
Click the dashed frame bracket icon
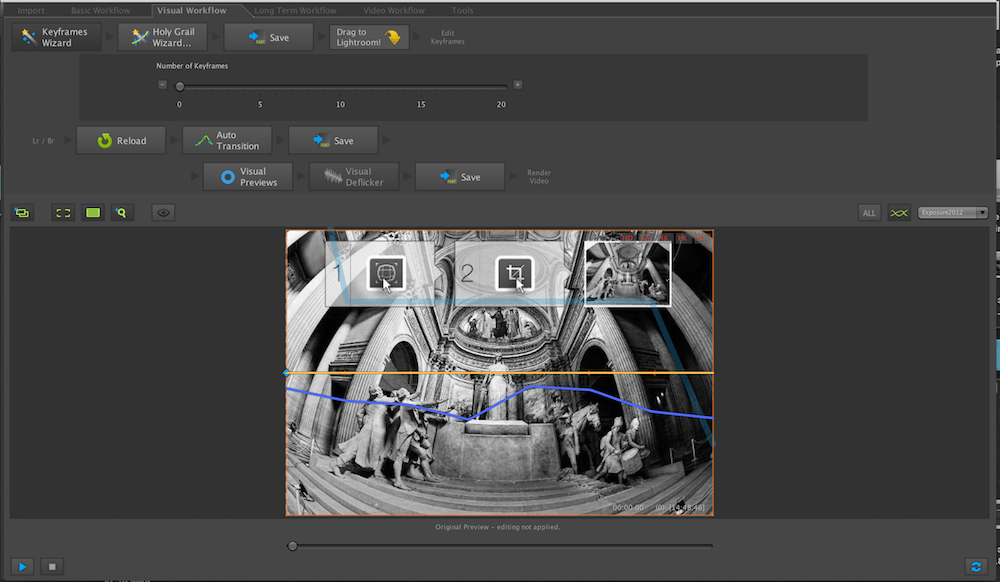63,213
